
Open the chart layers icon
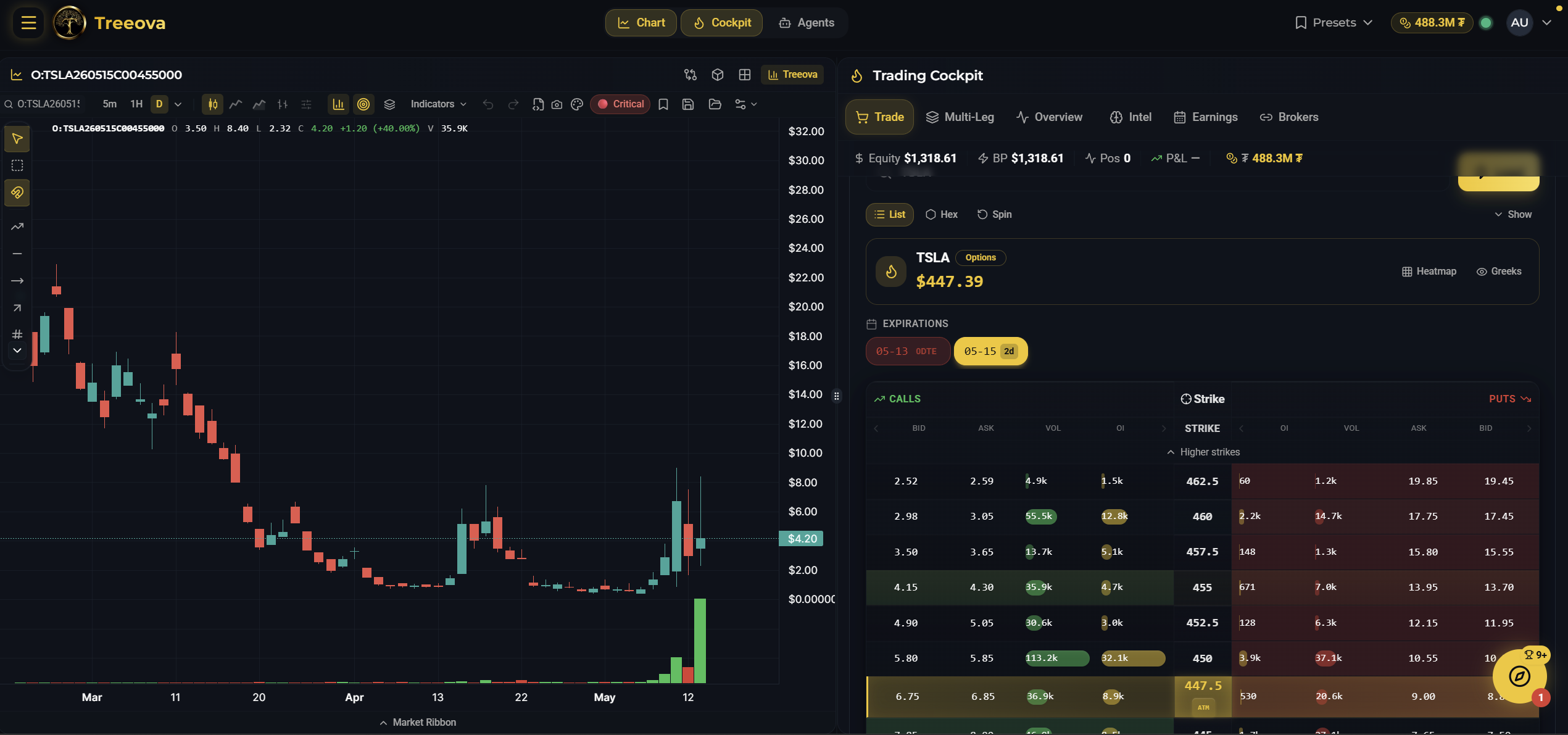[389, 104]
